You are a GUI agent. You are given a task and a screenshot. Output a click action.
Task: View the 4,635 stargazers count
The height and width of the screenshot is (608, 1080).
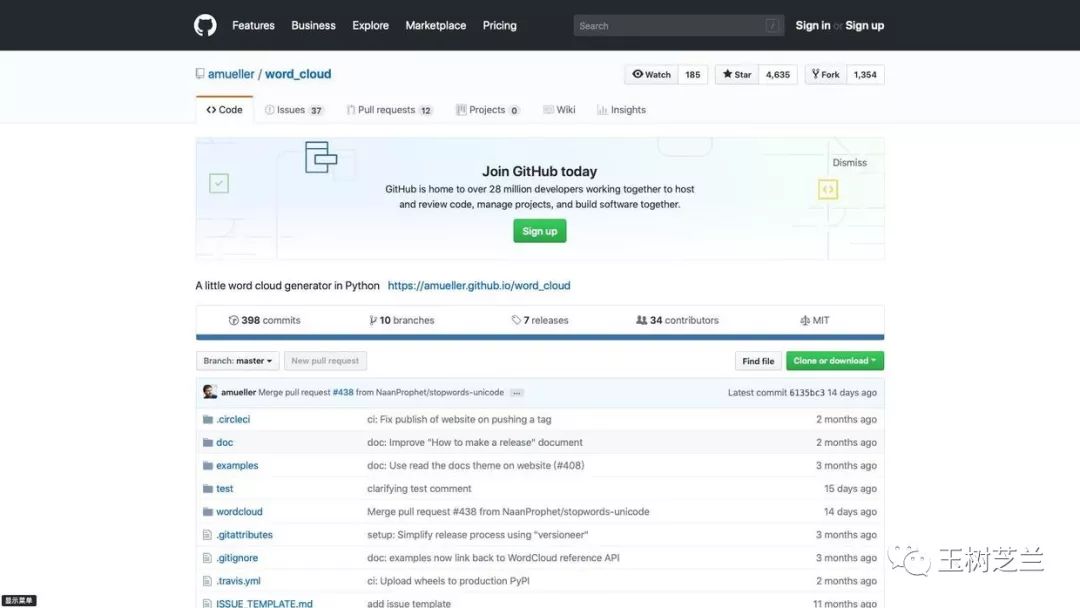pyautogui.click(x=778, y=74)
